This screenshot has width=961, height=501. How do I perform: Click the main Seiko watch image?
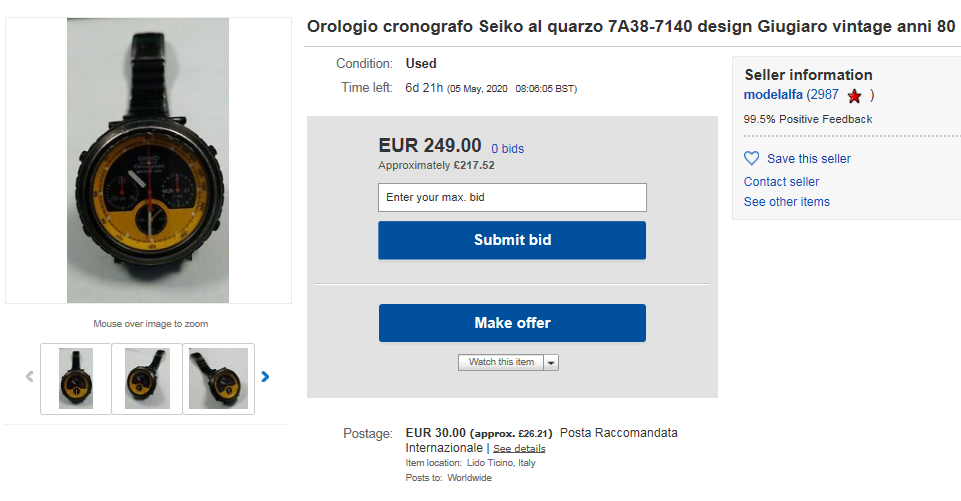148,160
